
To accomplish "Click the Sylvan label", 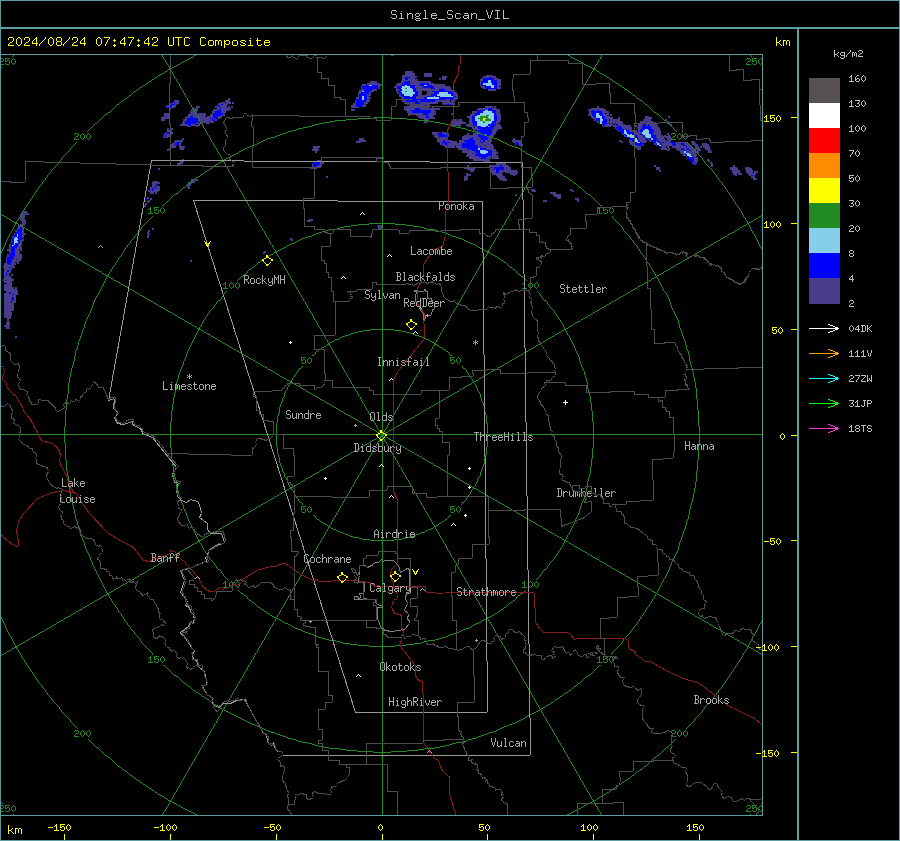I will [382, 295].
